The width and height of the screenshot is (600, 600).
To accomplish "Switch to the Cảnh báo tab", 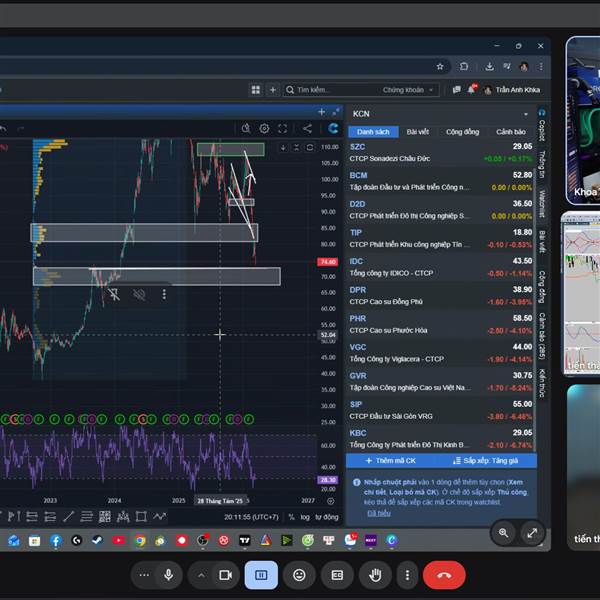I will point(510,132).
